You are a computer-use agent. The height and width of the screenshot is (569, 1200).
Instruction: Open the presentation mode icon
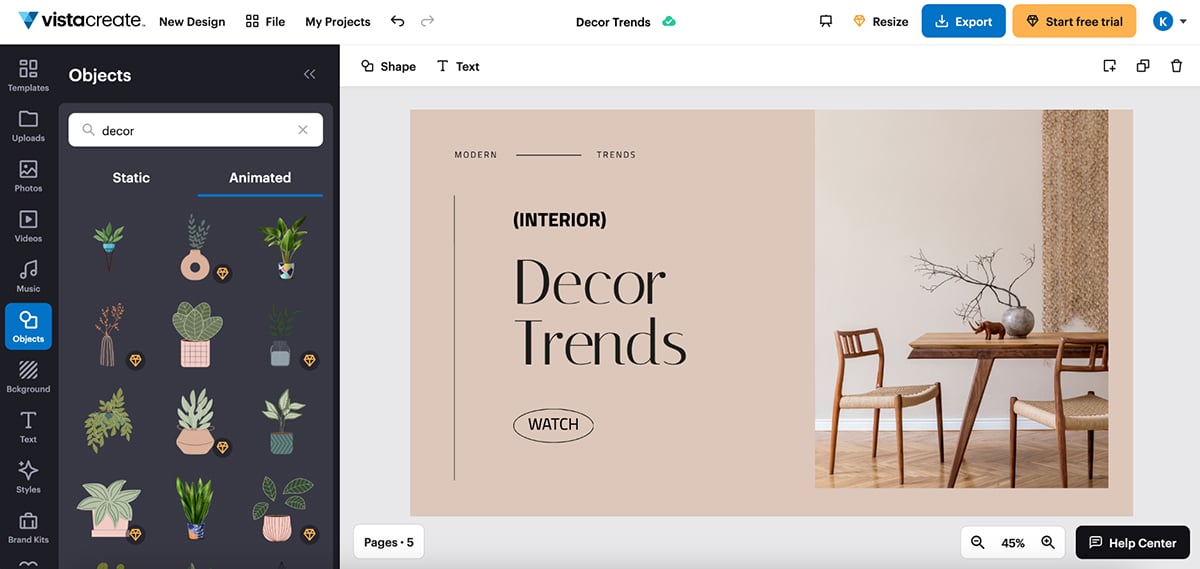[x=826, y=21]
